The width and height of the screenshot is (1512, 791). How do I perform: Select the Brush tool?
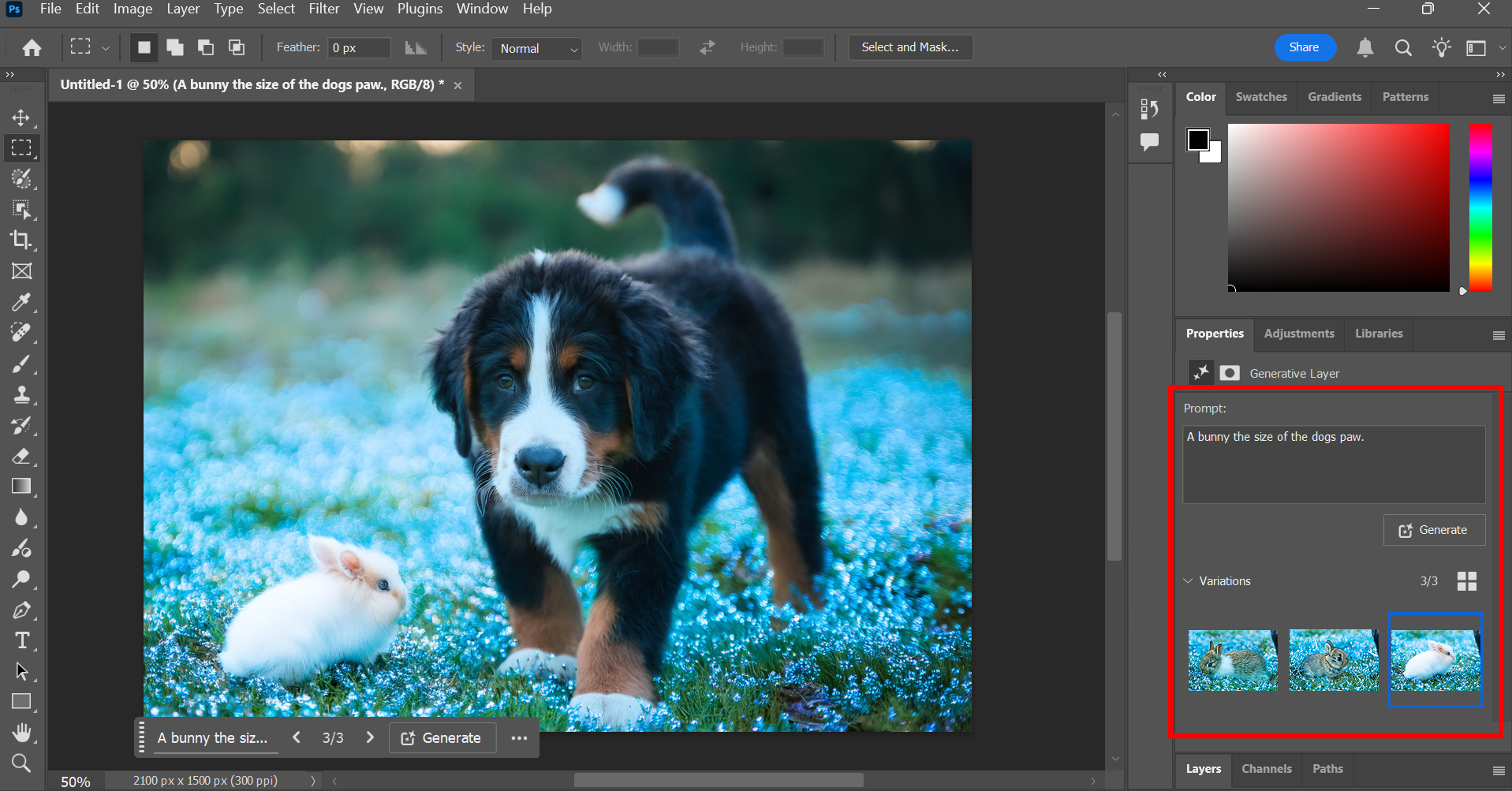point(21,364)
